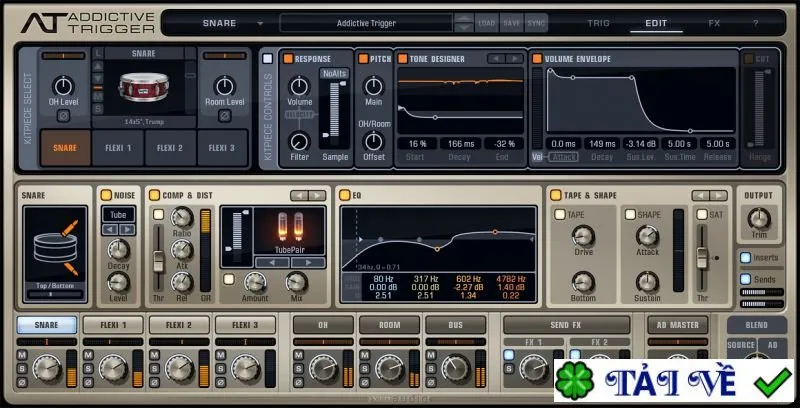
Task: Open the help question mark tab
Action: [756, 23]
